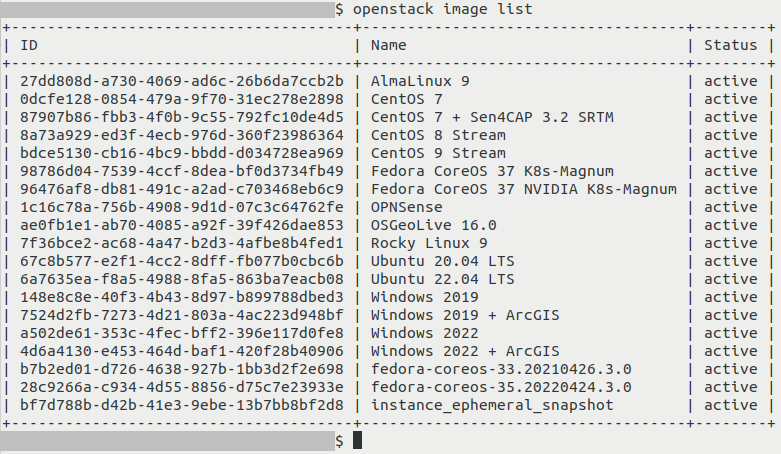The width and height of the screenshot is (781, 454).
Task: Click the active status of Windows 2019
Action: [x=730, y=297]
